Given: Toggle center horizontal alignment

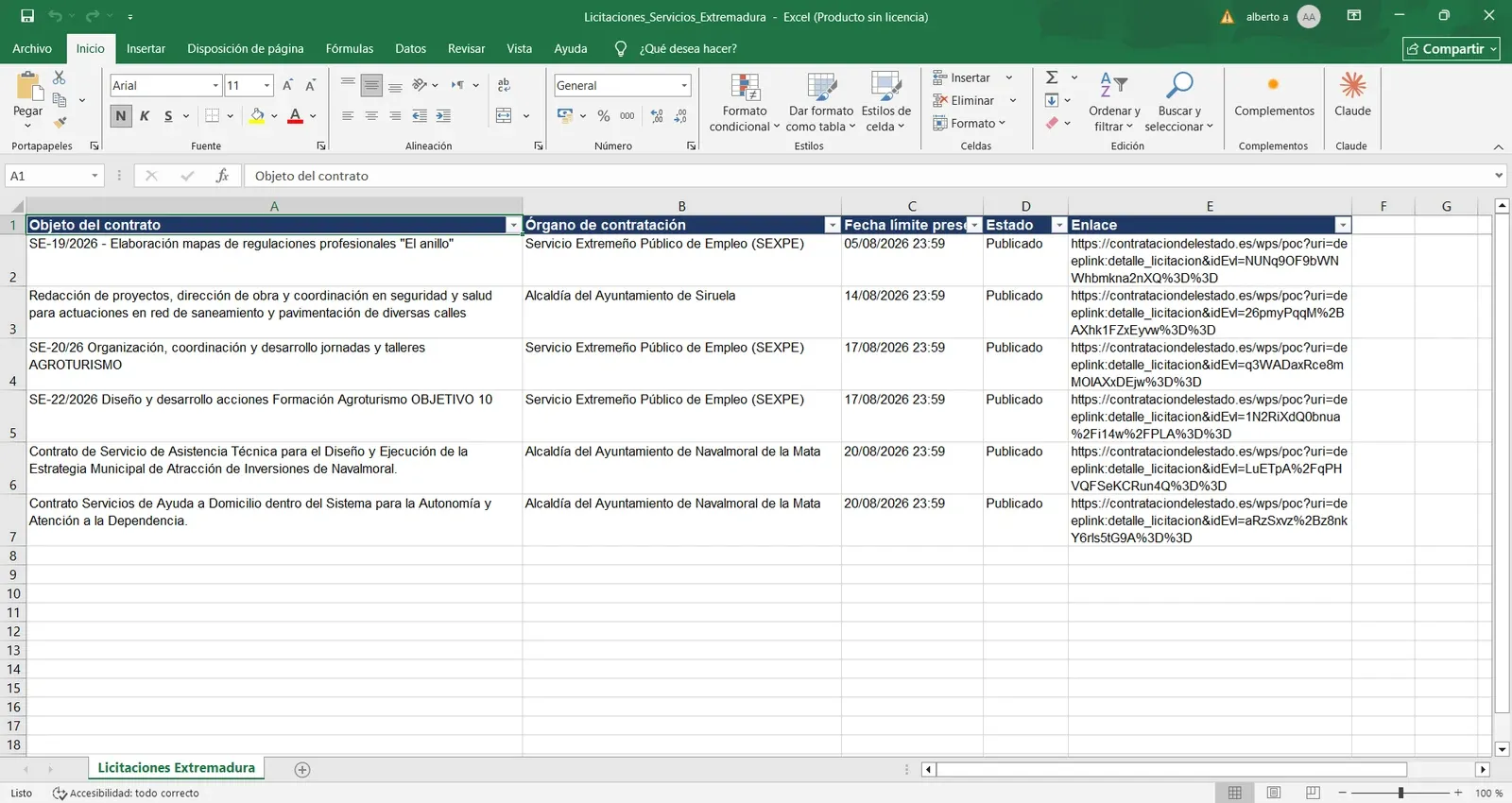Looking at the screenshot, I should 371,115.
